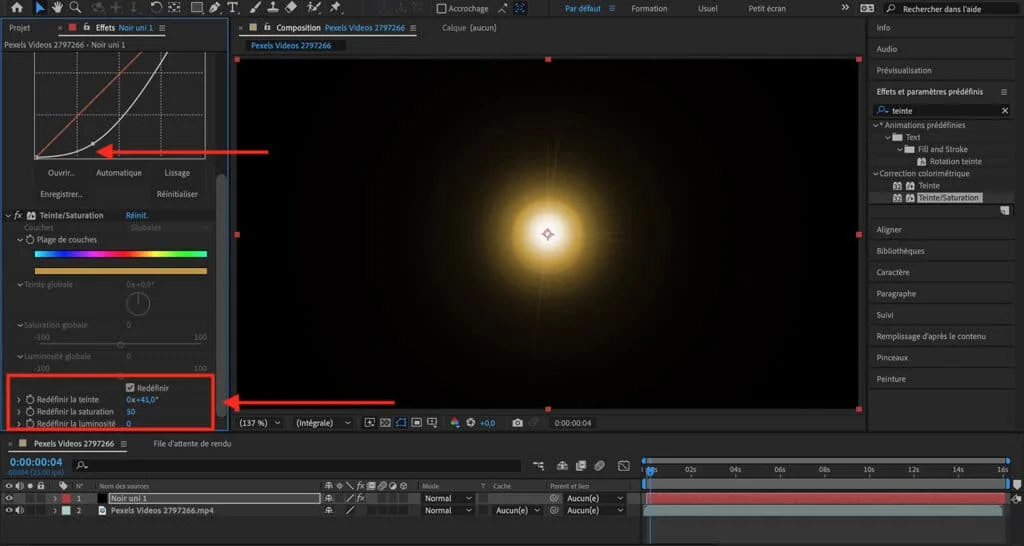Click the Ouvrir... curves button
Screen dimensions: 1024x546
[61, 173]
